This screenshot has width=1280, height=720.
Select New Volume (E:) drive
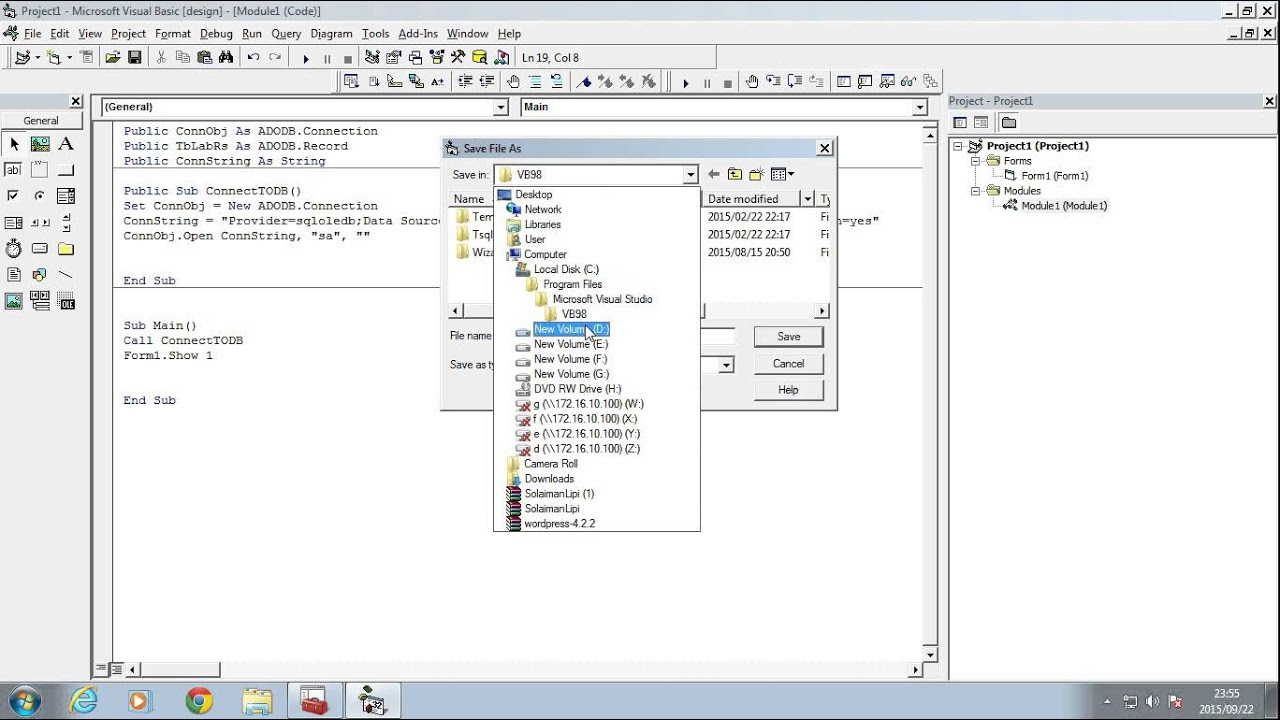[x=571, y=344]
